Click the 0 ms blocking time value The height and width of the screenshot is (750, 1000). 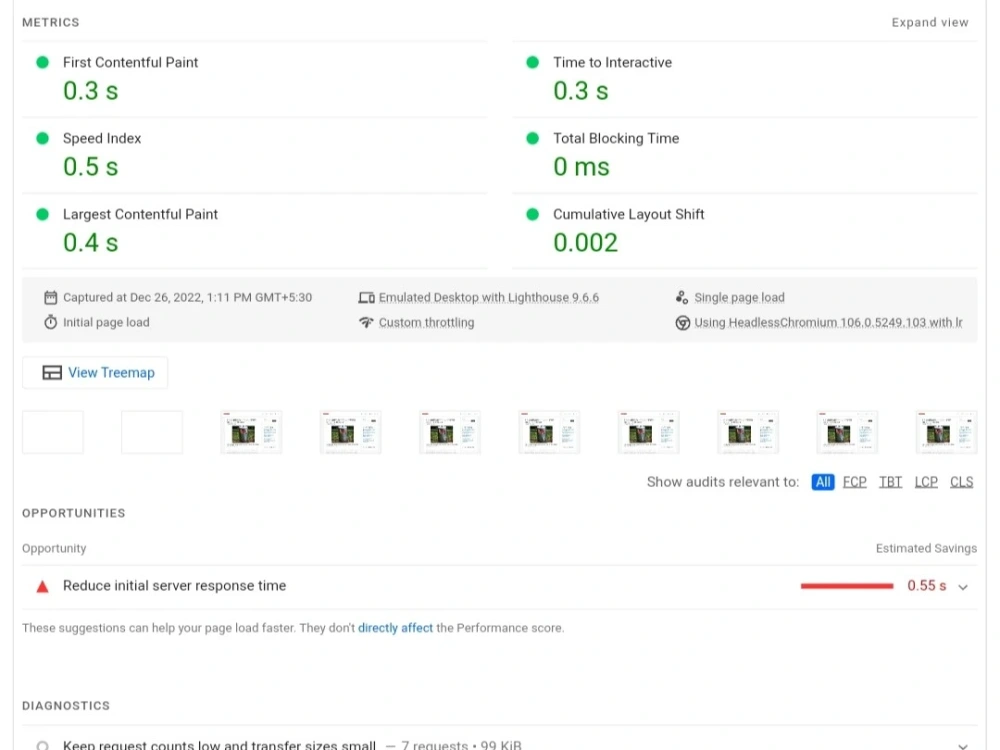click(582, 167)
